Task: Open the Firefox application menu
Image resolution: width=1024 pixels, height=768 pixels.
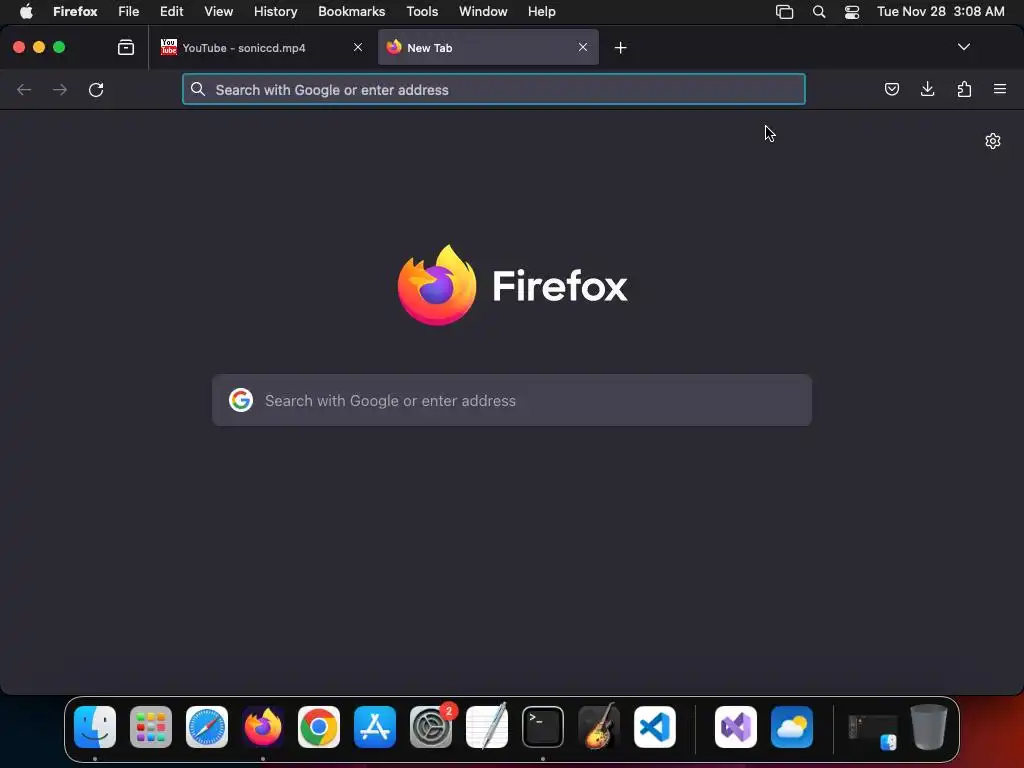Action: coord(75,12)
